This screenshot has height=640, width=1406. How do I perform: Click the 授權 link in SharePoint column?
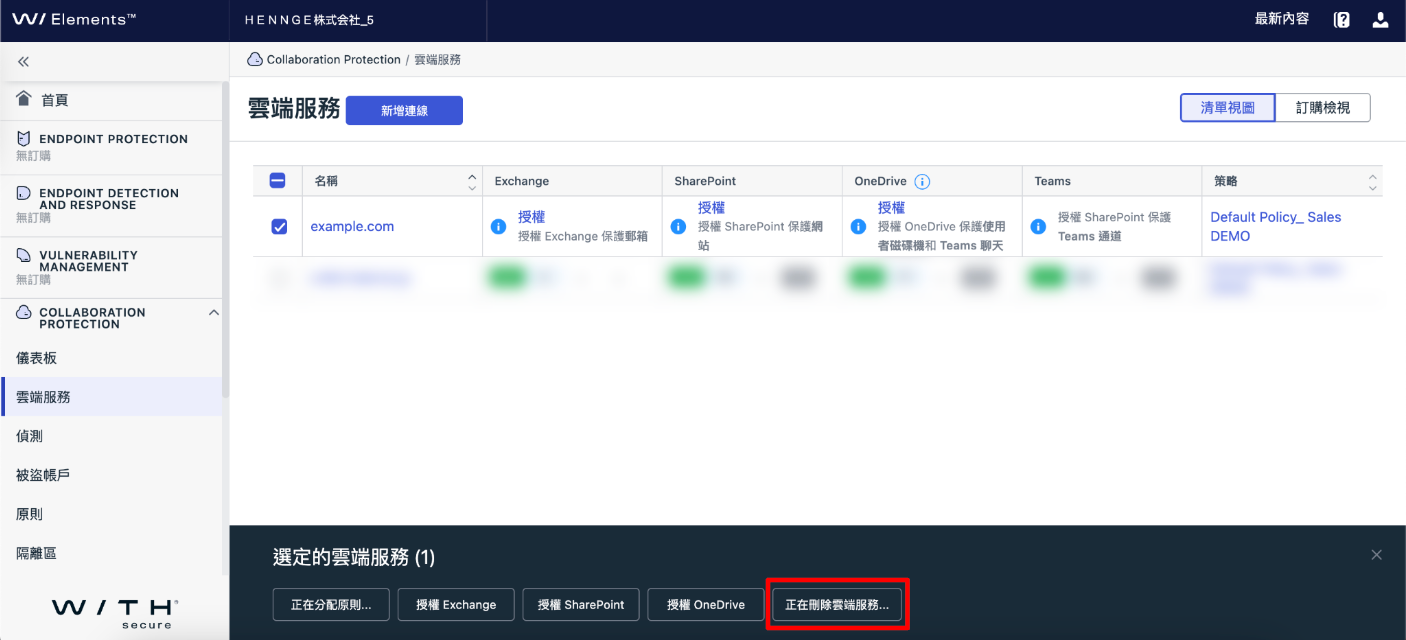(x=712, y=208)
